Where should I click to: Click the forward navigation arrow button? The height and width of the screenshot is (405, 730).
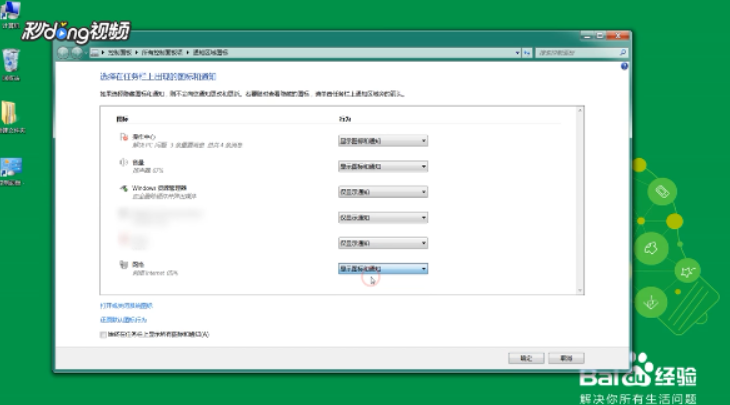[x=77, y=53]
